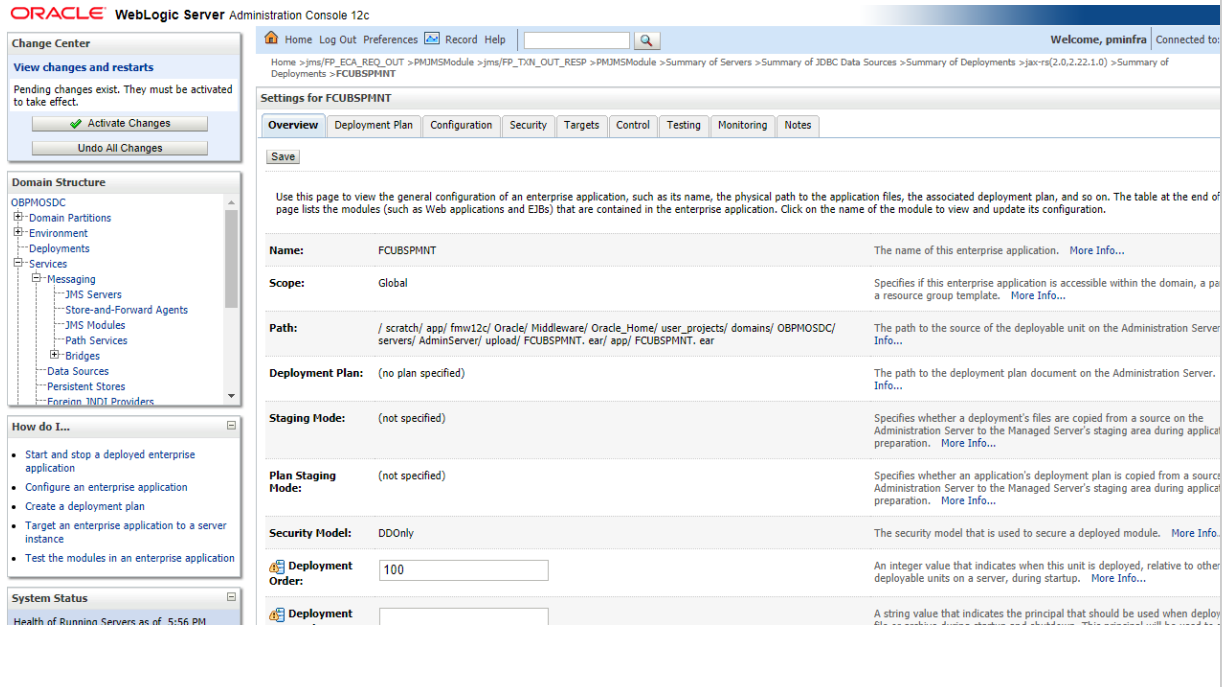Image resolution: width=1222 pixels, height=687 pixels.
Task: Click the Log Out link
Action: click(337, 40)
